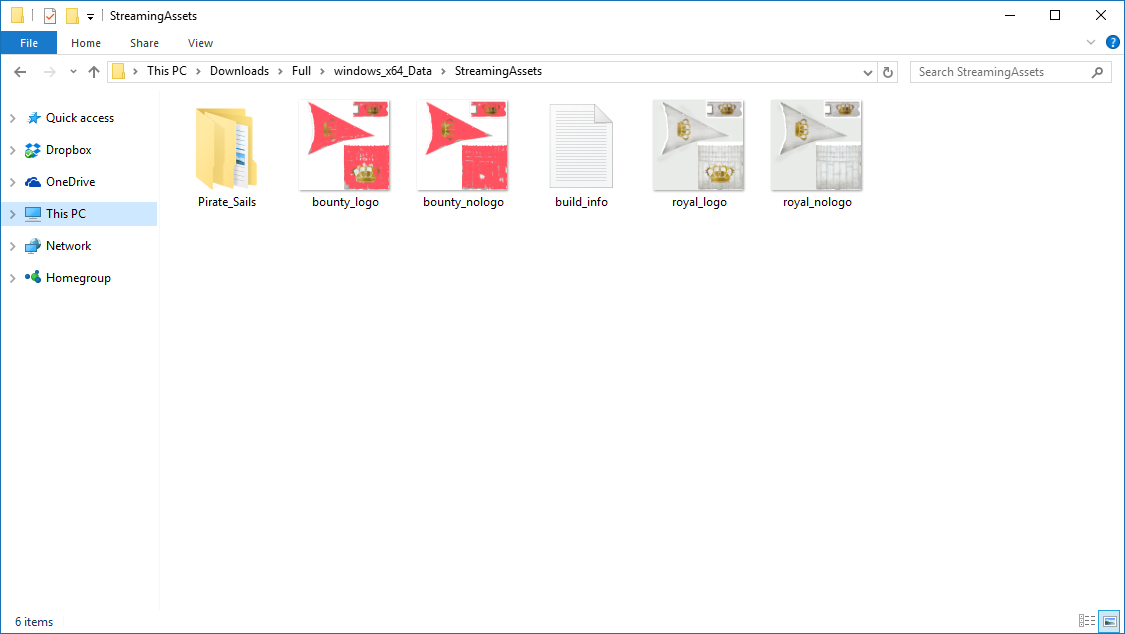Screen dimensions: 1125x634
Task: Open the recent locations dropdown arrow
Action: pyautogui.click(x=73, y=72)
